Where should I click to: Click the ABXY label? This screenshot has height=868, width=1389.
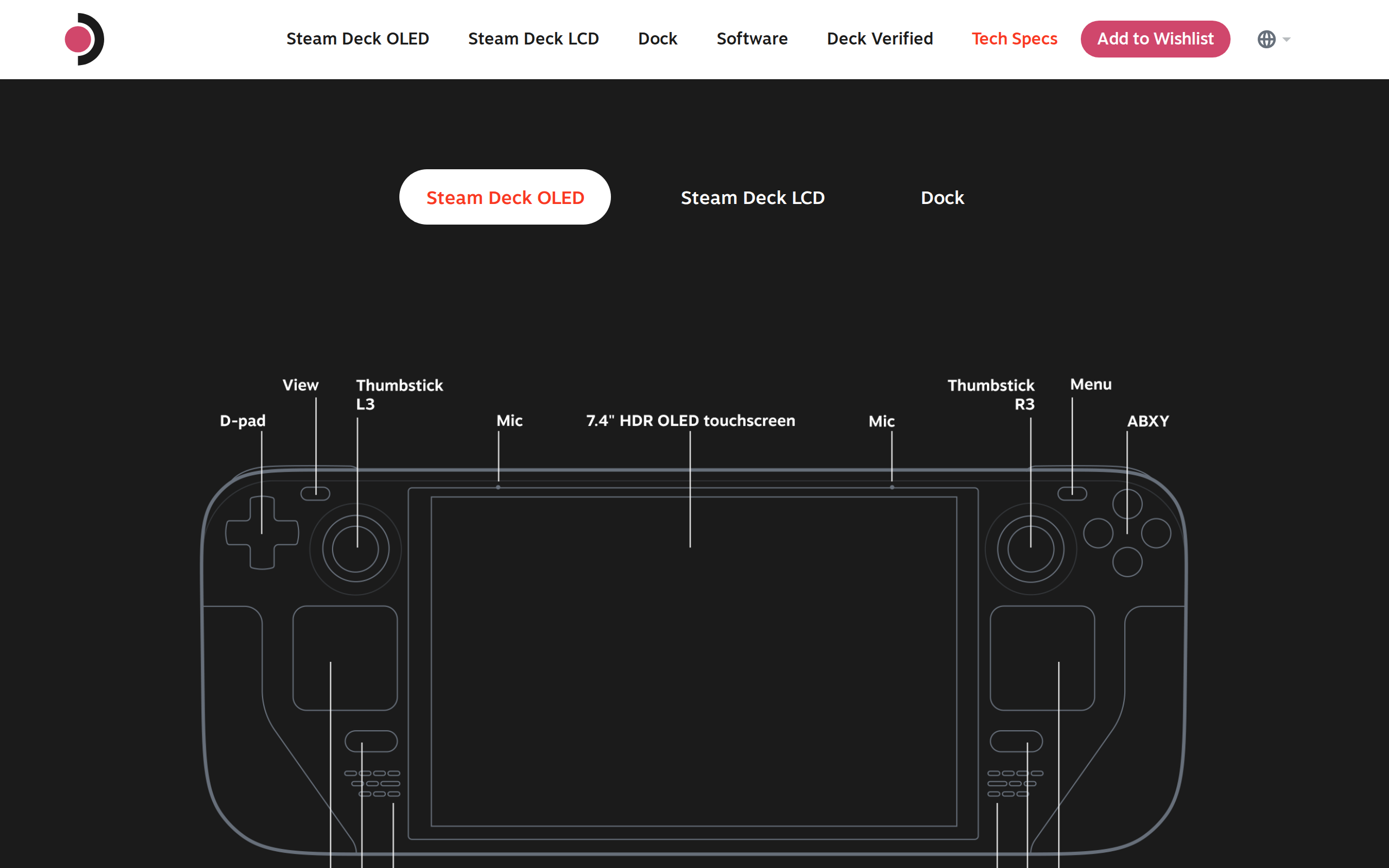[1148, 422]
